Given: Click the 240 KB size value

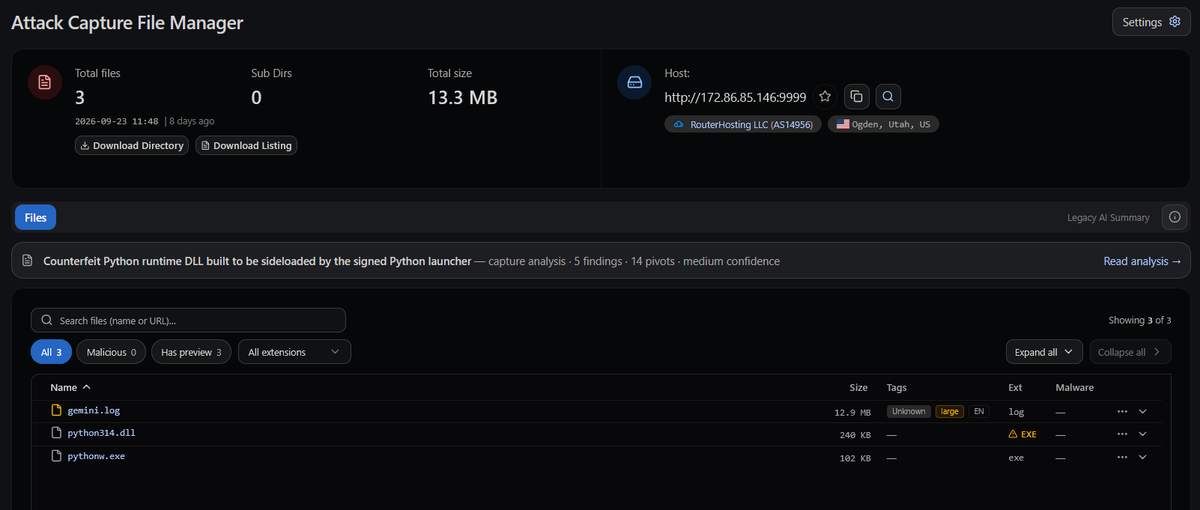Looking at the screenshot, I should click(x=855, y=435).
